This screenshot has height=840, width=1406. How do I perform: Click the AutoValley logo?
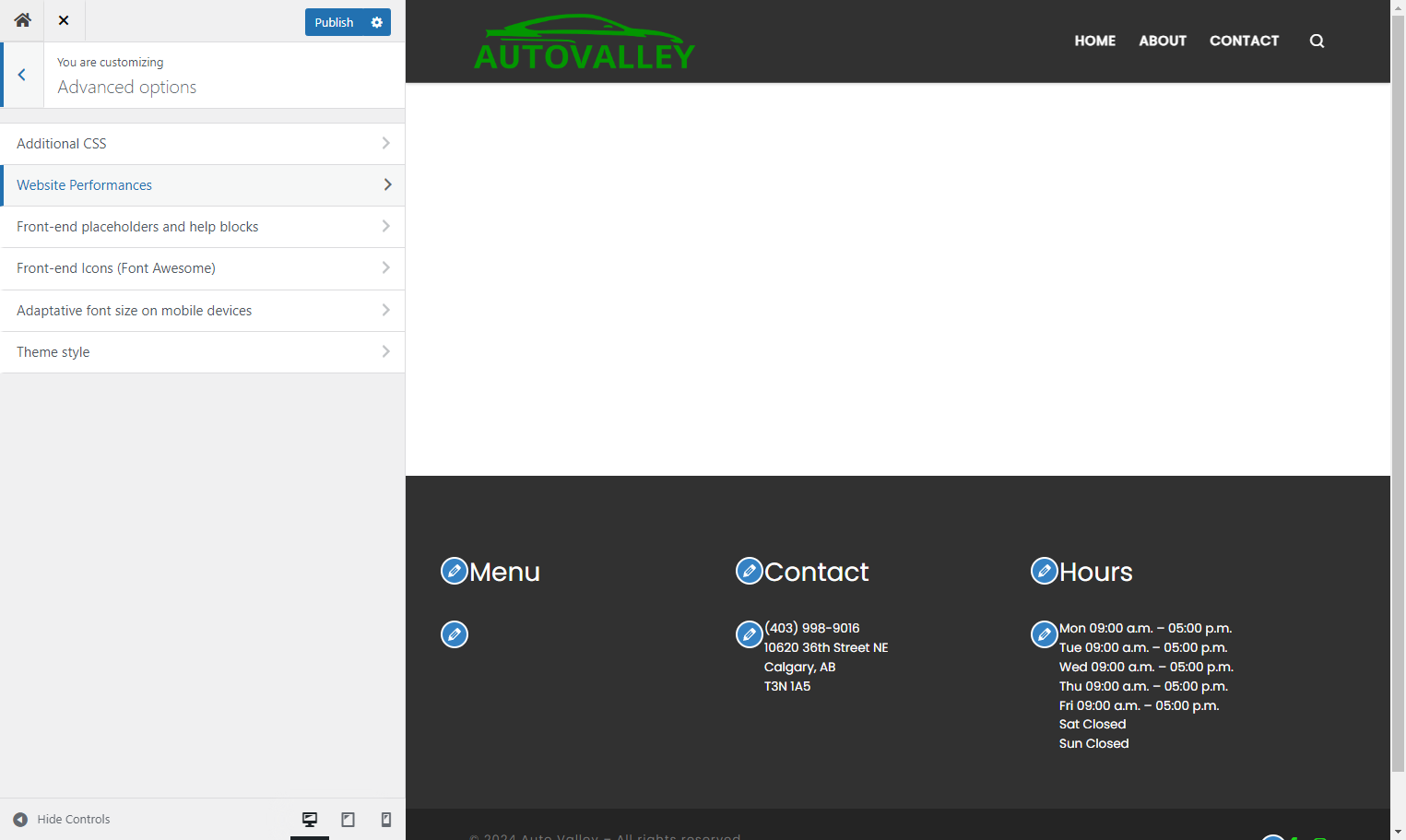click(x=585, y=42)
